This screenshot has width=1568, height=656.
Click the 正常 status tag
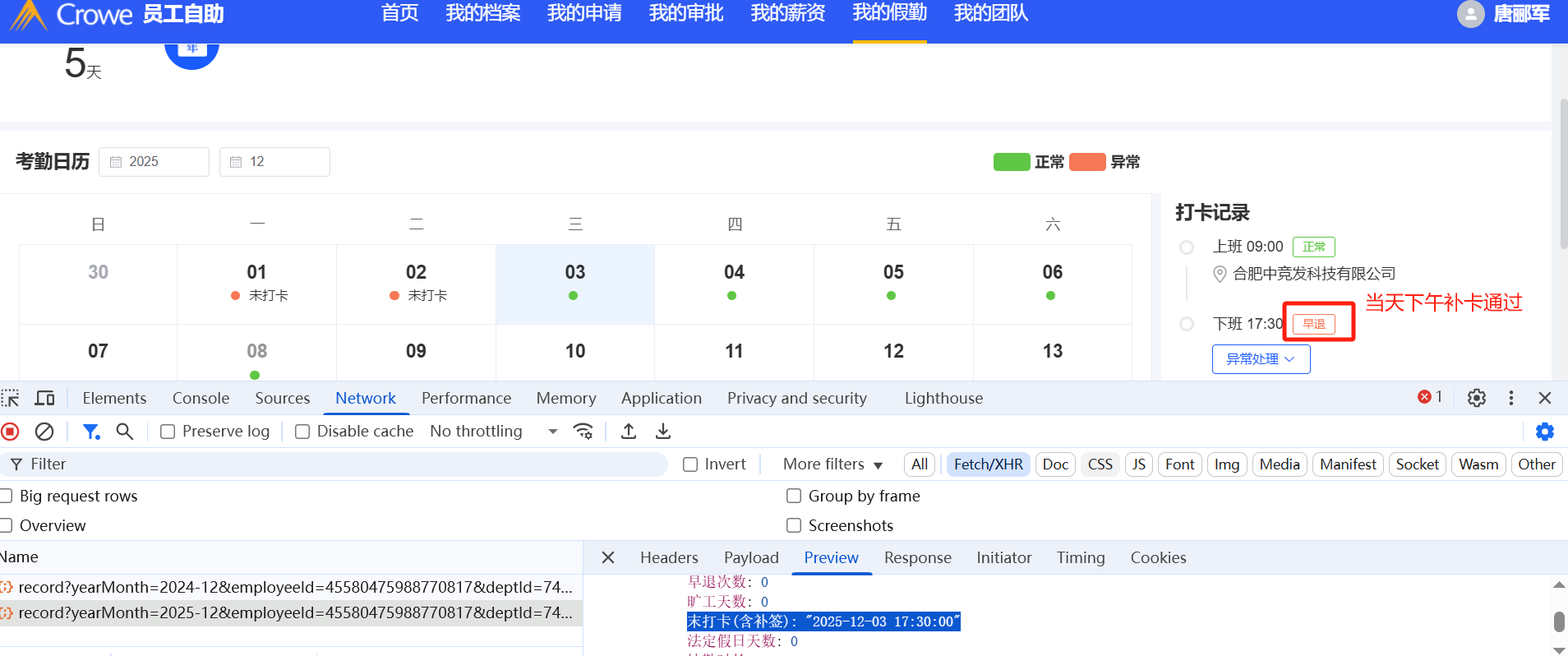click(x=1314, y=247)
